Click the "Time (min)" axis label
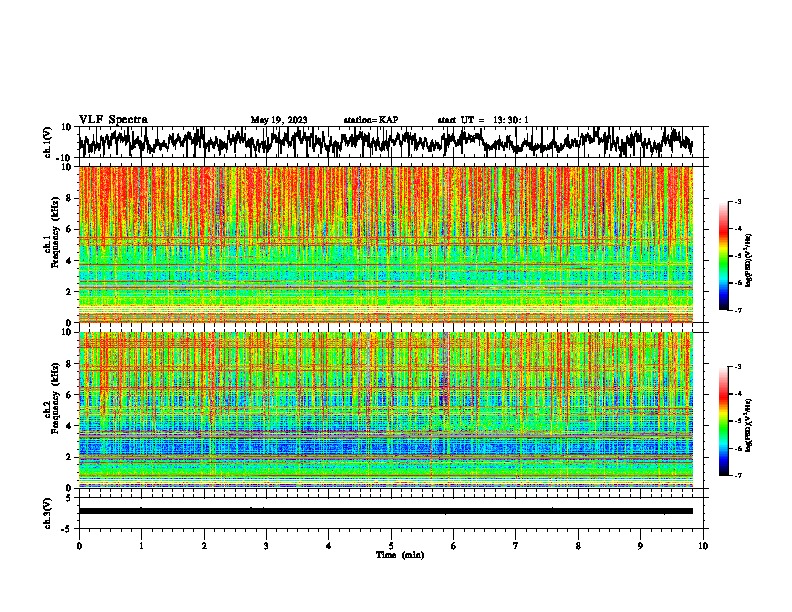792x612 pixels. [400, 555]
